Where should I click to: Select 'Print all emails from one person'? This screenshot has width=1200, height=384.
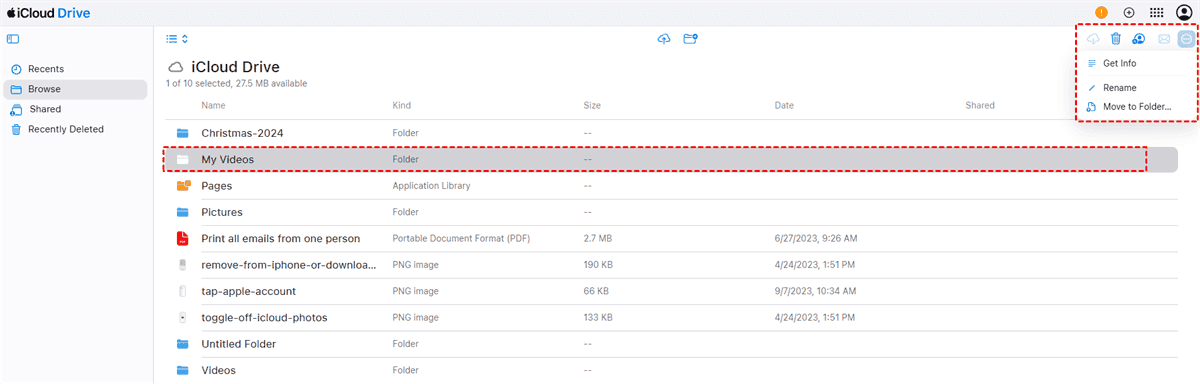click(x=281, y=238)
